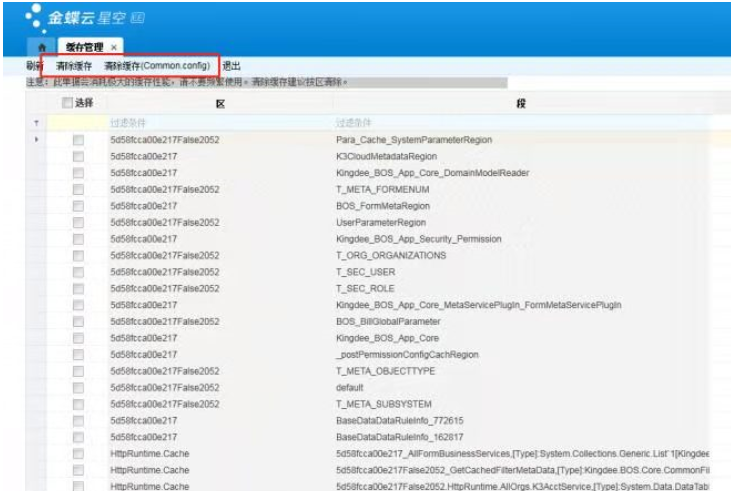Screen dimensions: 731x491
Task: Check the GetCachedFilterMetaData row checkbox
Action: [x=78, y=470]
